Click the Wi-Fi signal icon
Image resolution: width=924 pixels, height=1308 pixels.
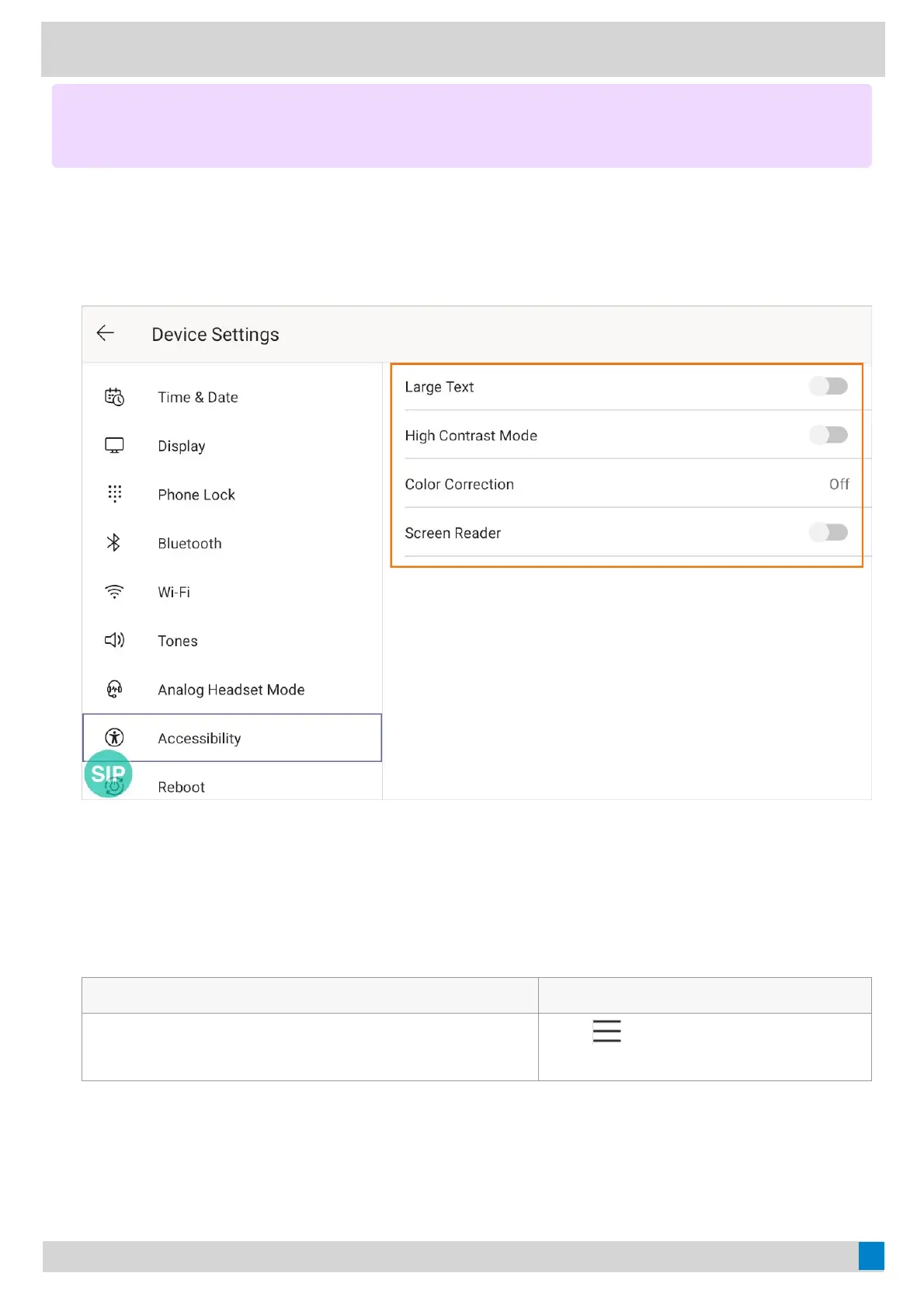pos(114,592)
